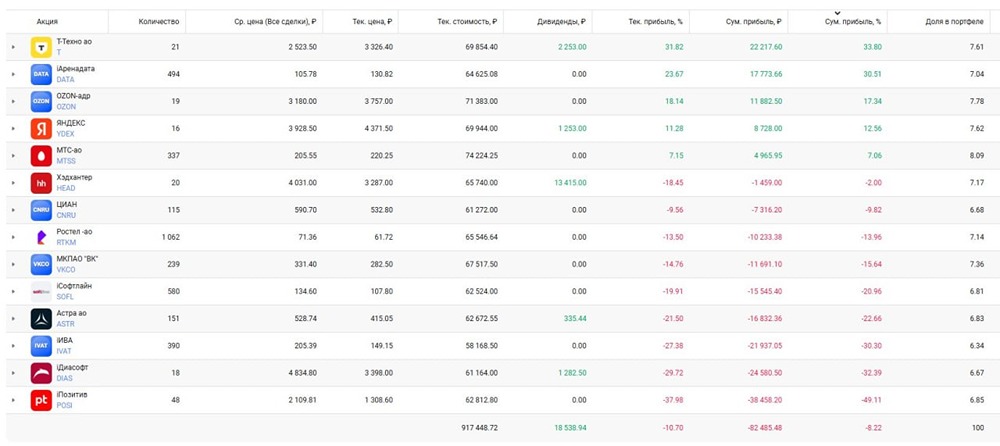Expand the МКПАО ВК row arrow
The width and height of the screenshot is (1000, 446).
tap(13, 265)
